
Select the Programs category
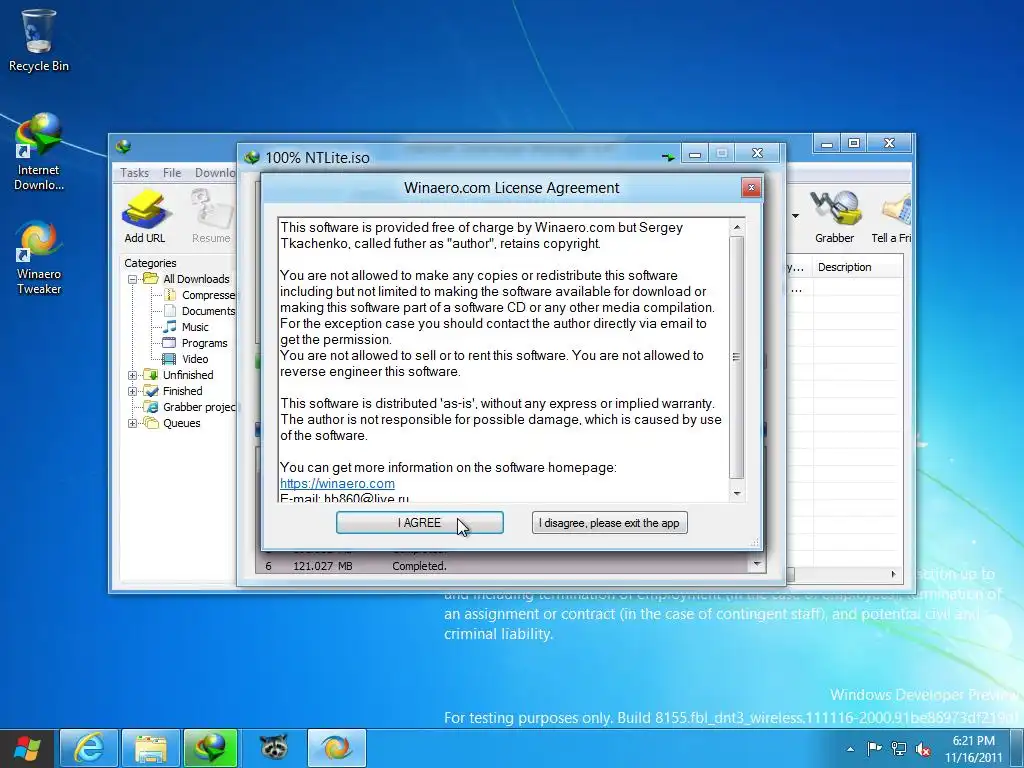(x=204, y=343)
